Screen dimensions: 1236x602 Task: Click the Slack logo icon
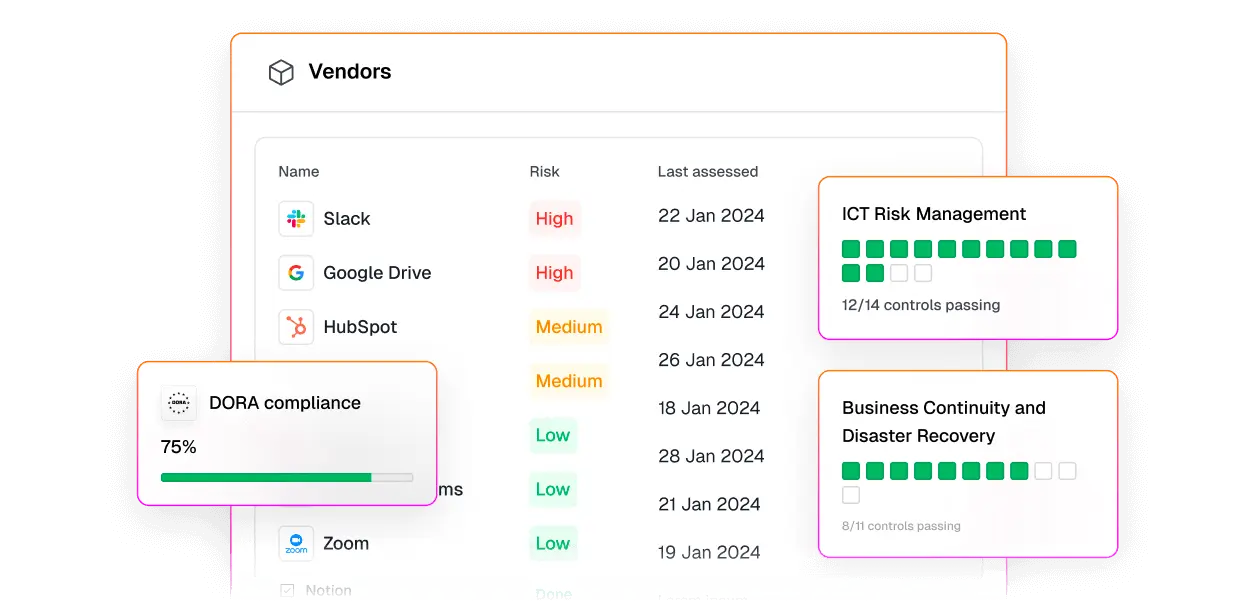point(296,219)
